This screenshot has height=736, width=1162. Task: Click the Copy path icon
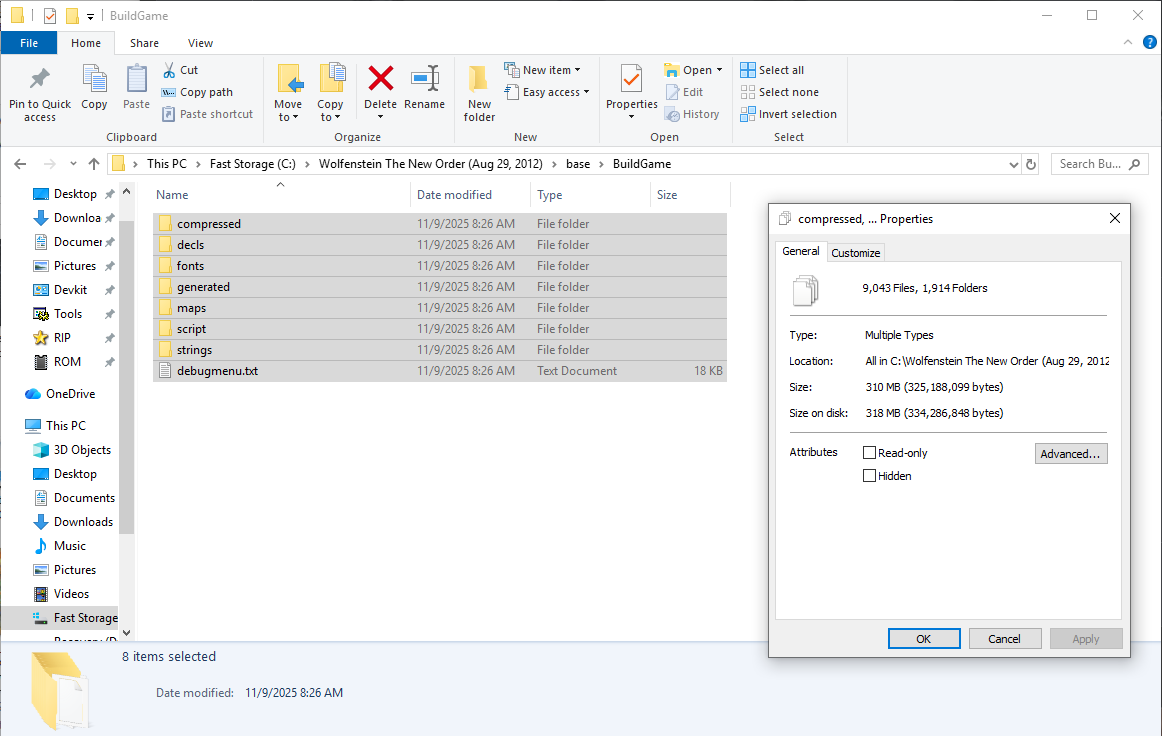pos(169,92)
